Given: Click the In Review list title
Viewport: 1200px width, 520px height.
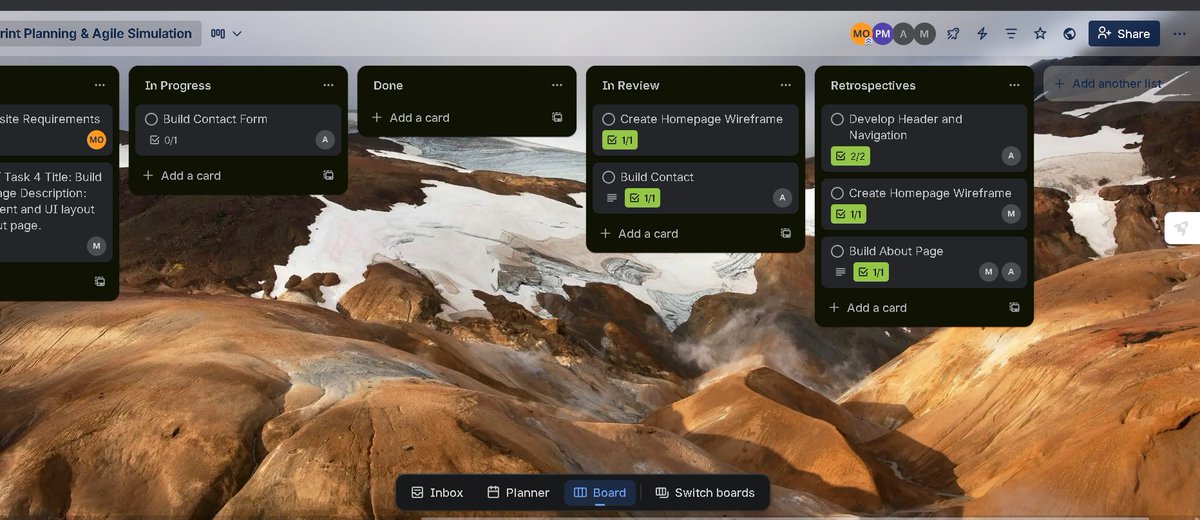Looking at the screenshot, I should (x=631, y=85).
